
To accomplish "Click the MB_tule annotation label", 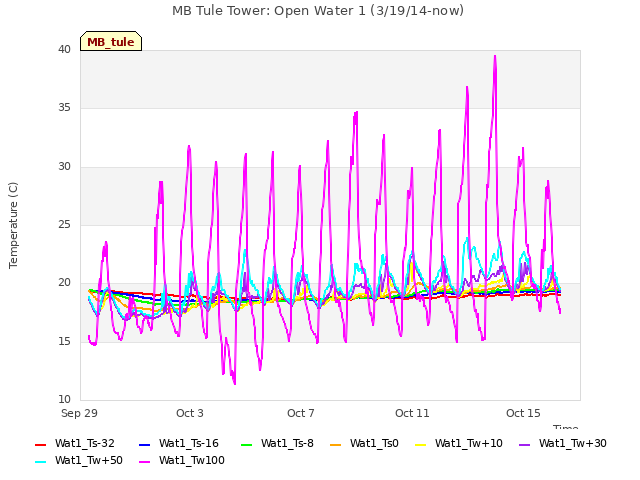I will click(111, 41).
